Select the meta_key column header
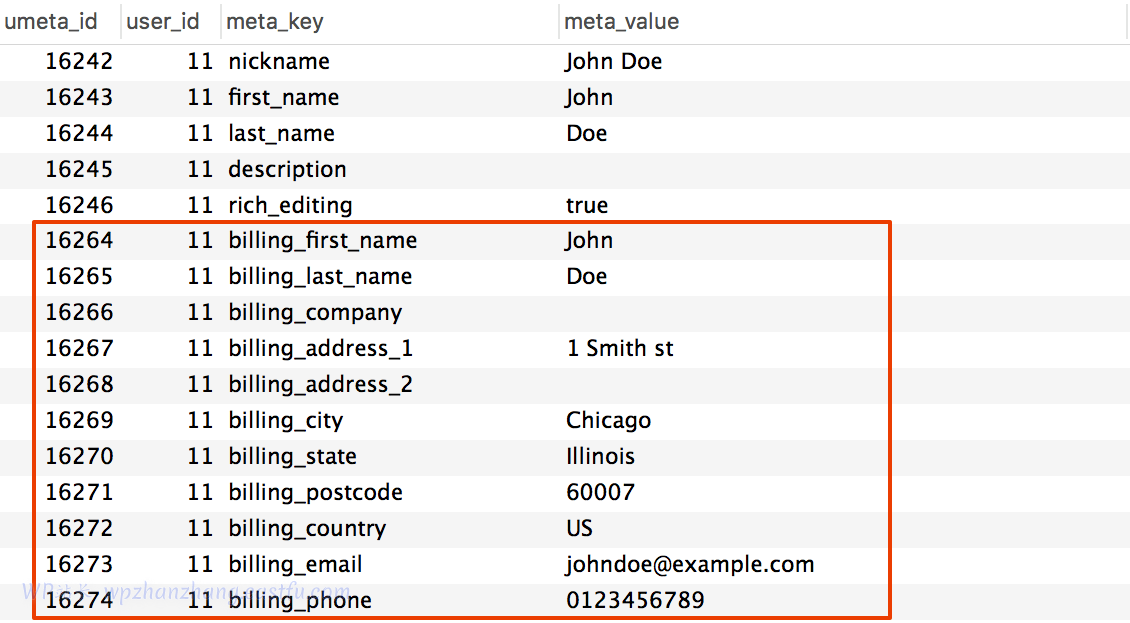The height and width of the screenshot is (623, 1130). pos(275,21)
